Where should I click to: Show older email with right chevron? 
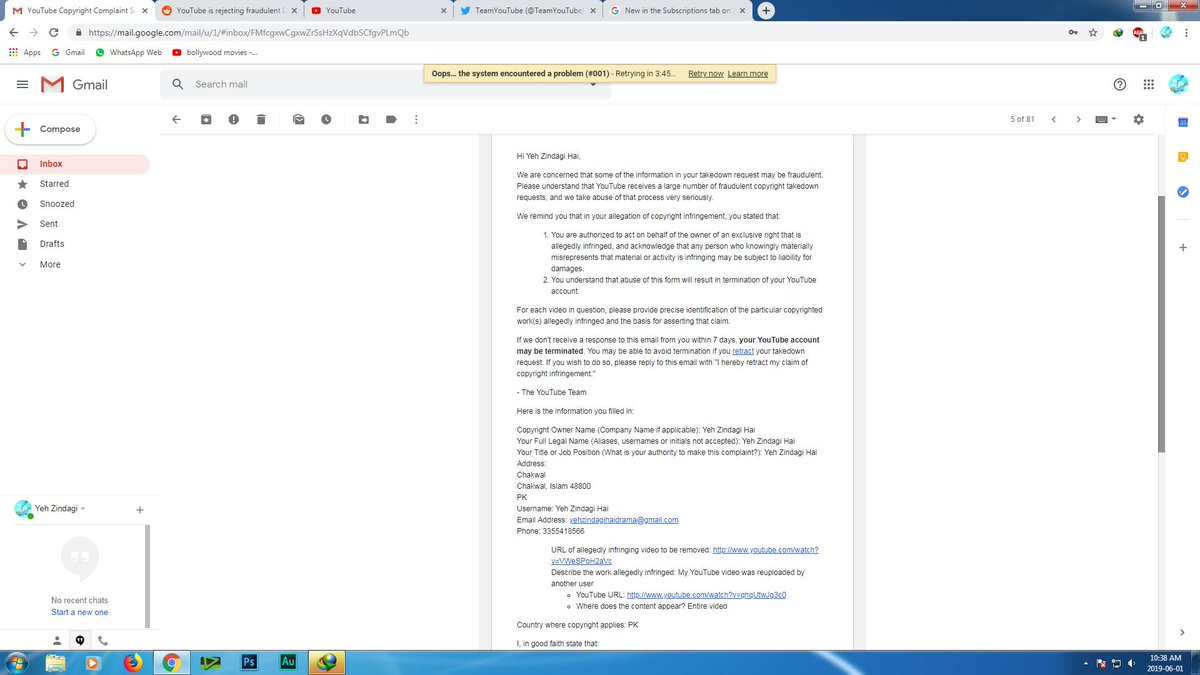click(x=1078, y=119)
